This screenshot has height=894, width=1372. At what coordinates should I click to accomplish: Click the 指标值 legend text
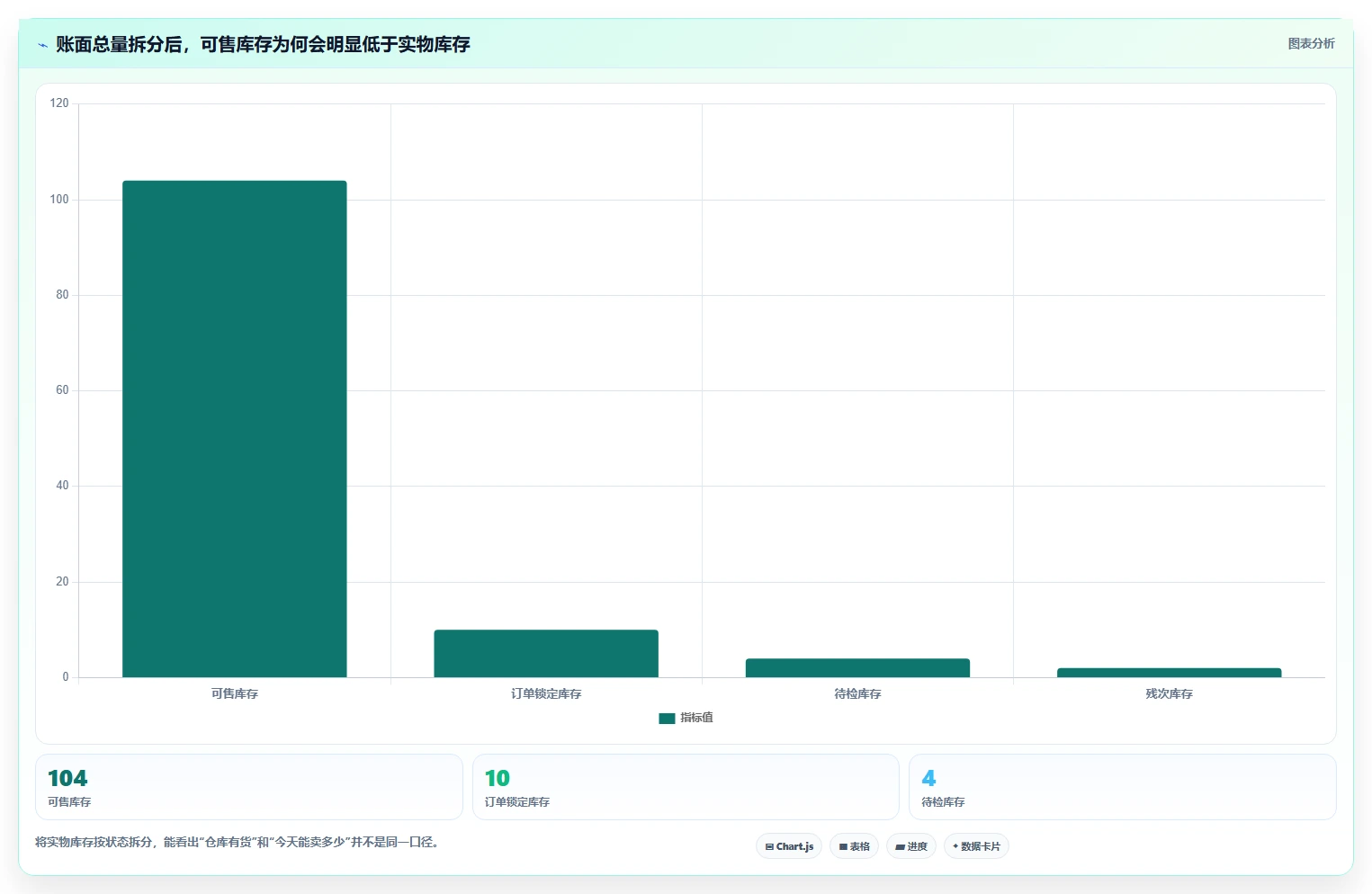[696, 718]
